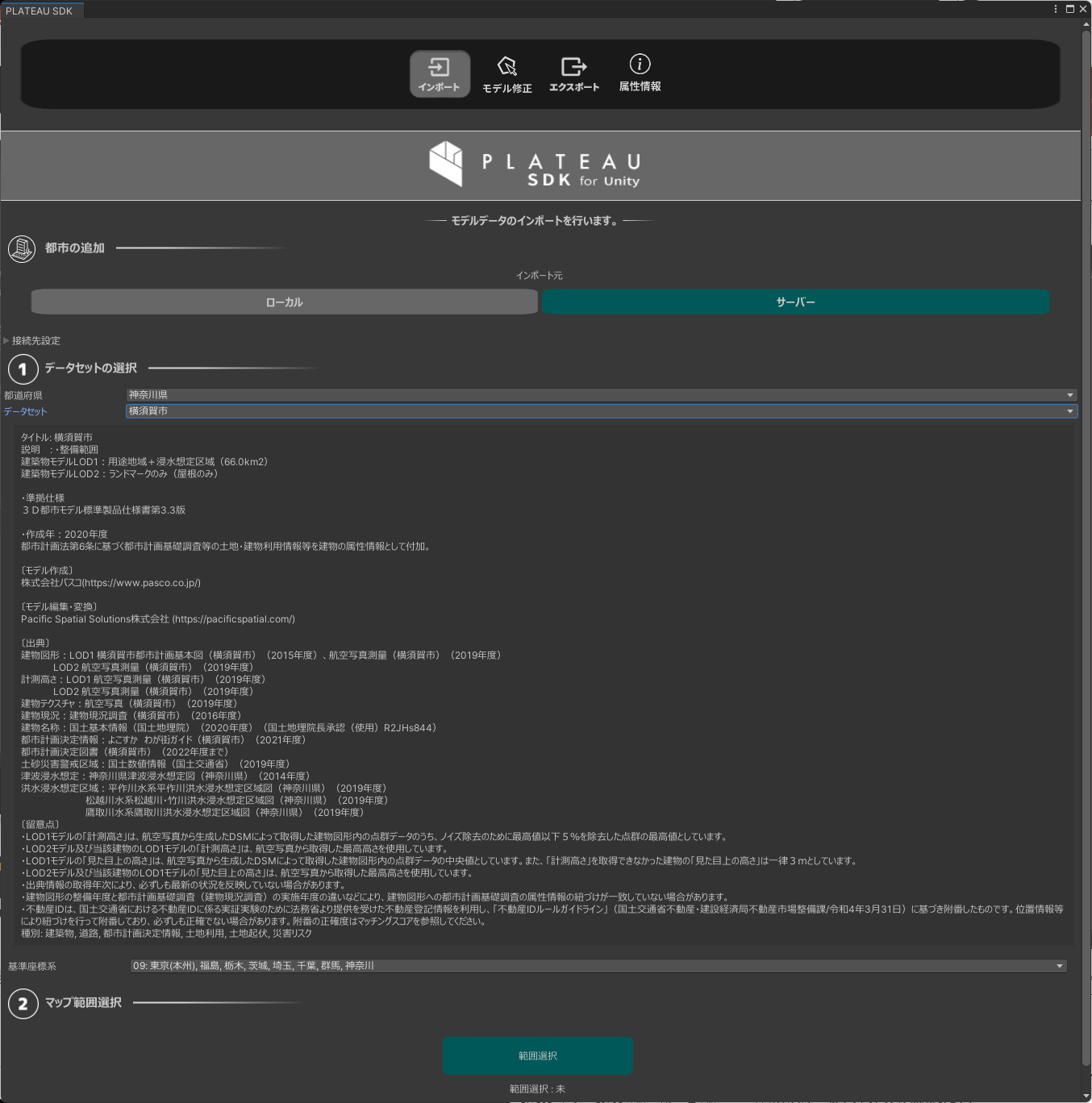Viewport: 1092px width, 1103px height.
Task: Choose ローカル as the import source
Action: (x=284, y=302)
